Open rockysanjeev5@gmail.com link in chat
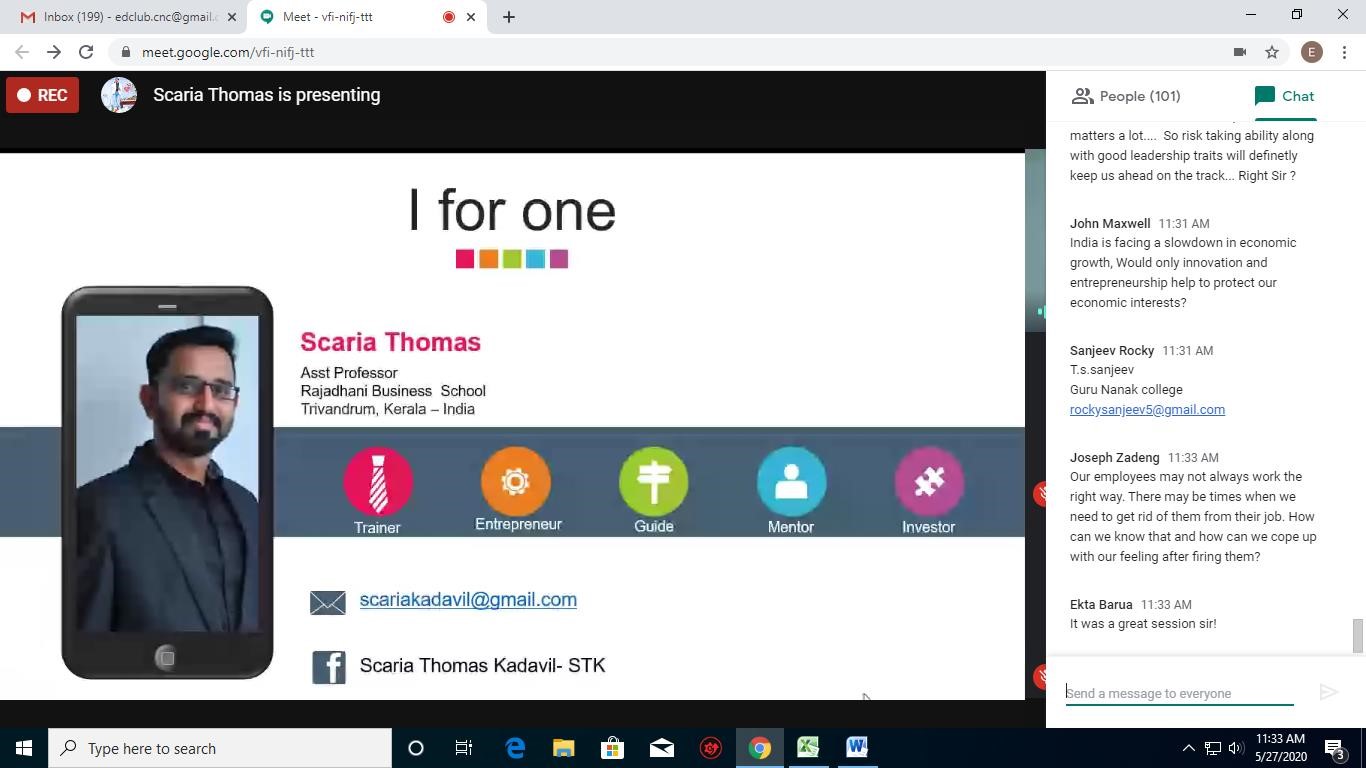Screen dimensions: 1366x768 click(x=1147, y=409)
